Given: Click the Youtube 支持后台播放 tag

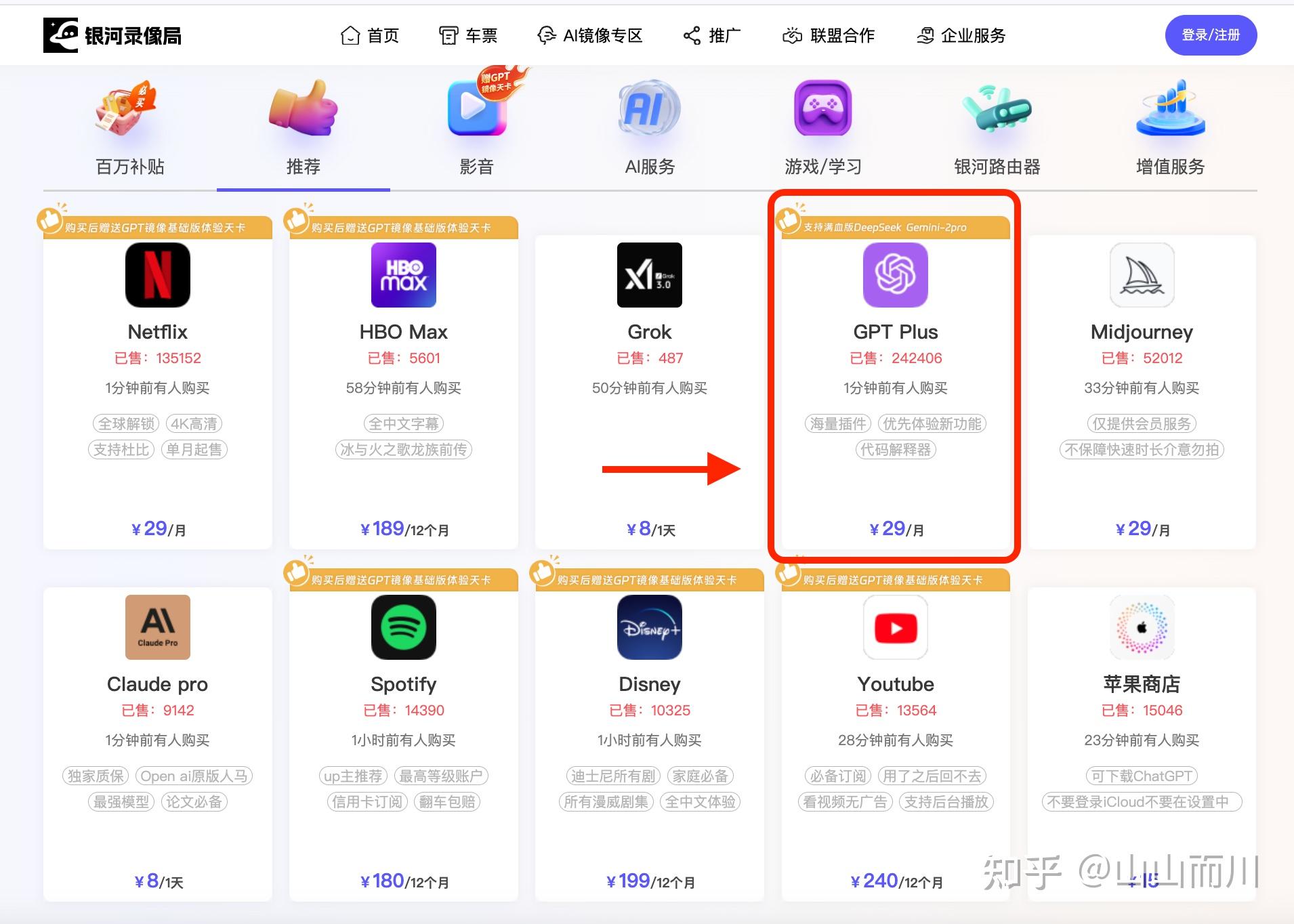Looking at the screenshot, I should point(946,802).
